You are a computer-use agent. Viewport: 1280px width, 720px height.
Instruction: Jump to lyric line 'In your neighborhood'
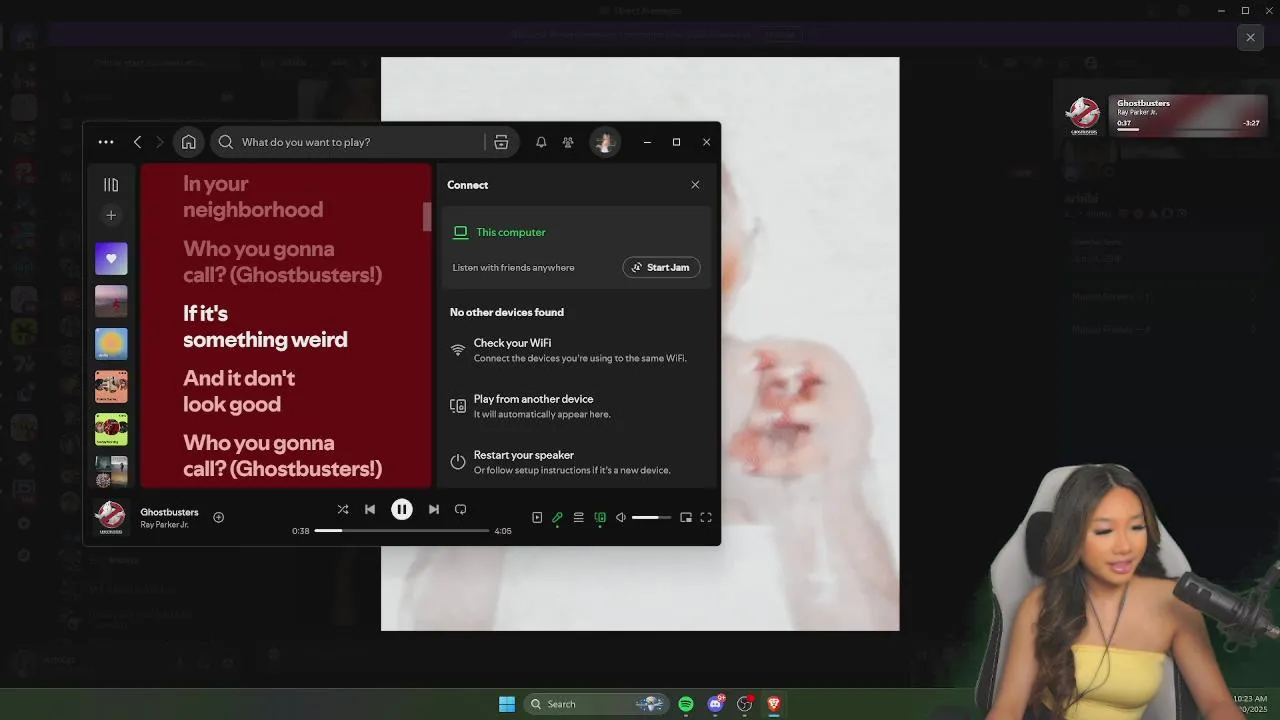[x=253, y=197]
